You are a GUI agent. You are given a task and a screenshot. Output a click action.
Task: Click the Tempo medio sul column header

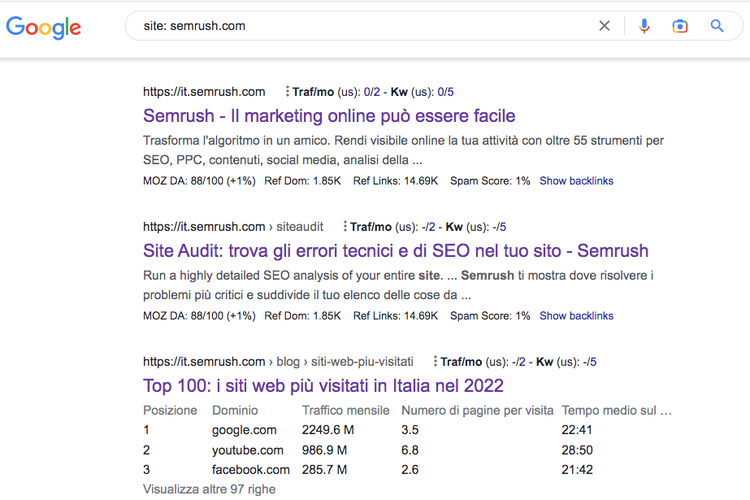pos(617,410)
